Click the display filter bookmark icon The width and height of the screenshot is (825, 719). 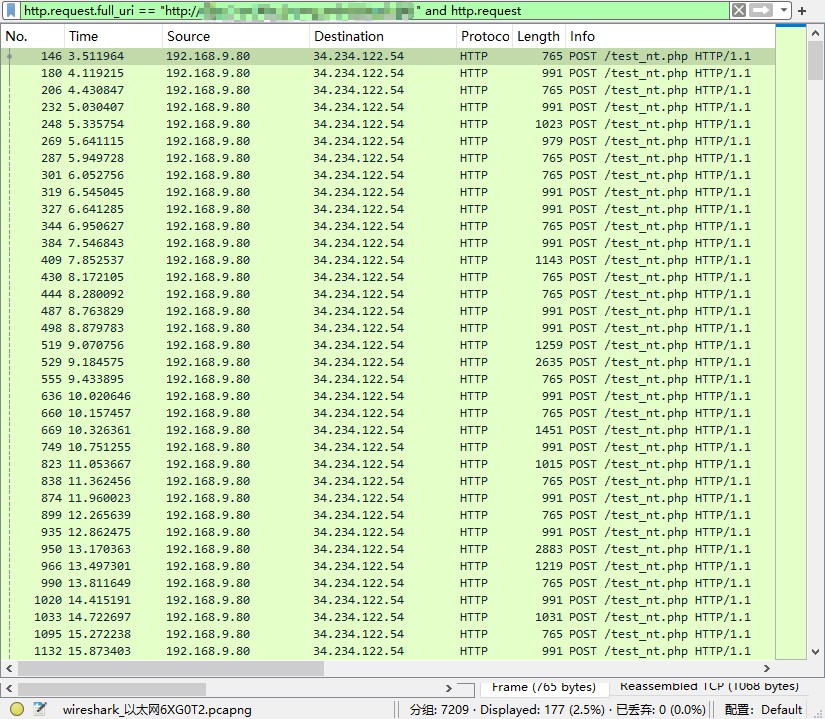(x=12, y=10)
